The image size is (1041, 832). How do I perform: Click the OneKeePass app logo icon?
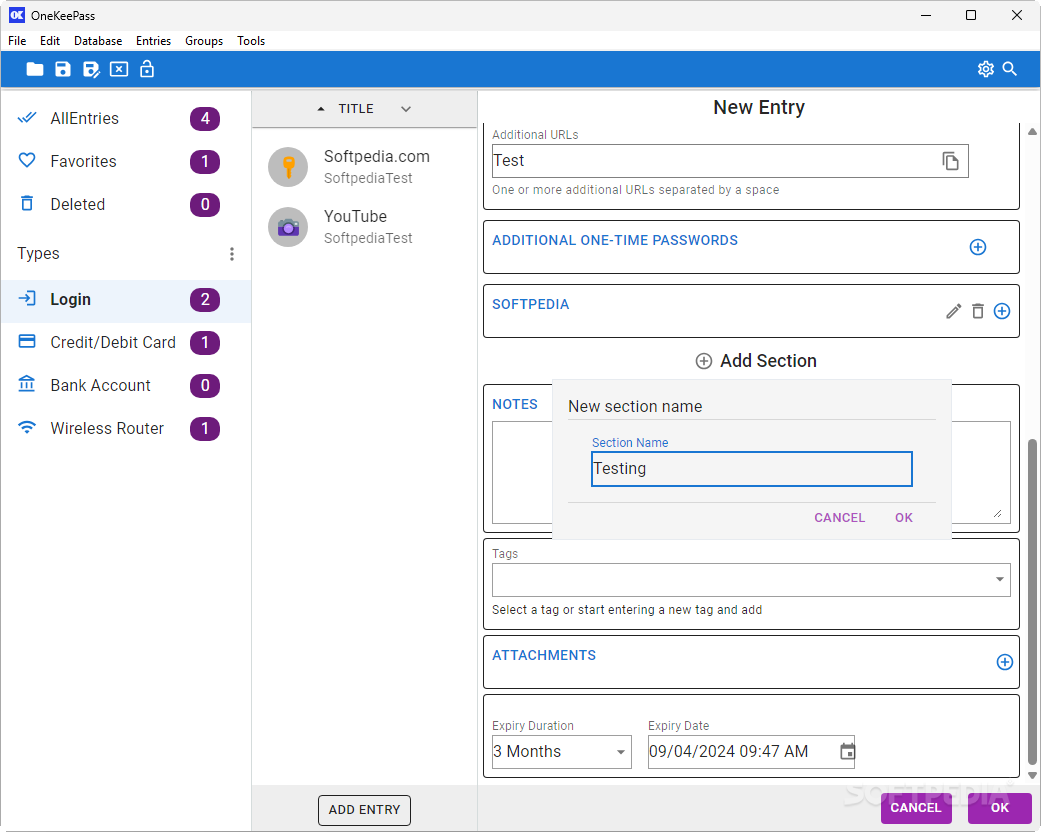pos(17,15)
